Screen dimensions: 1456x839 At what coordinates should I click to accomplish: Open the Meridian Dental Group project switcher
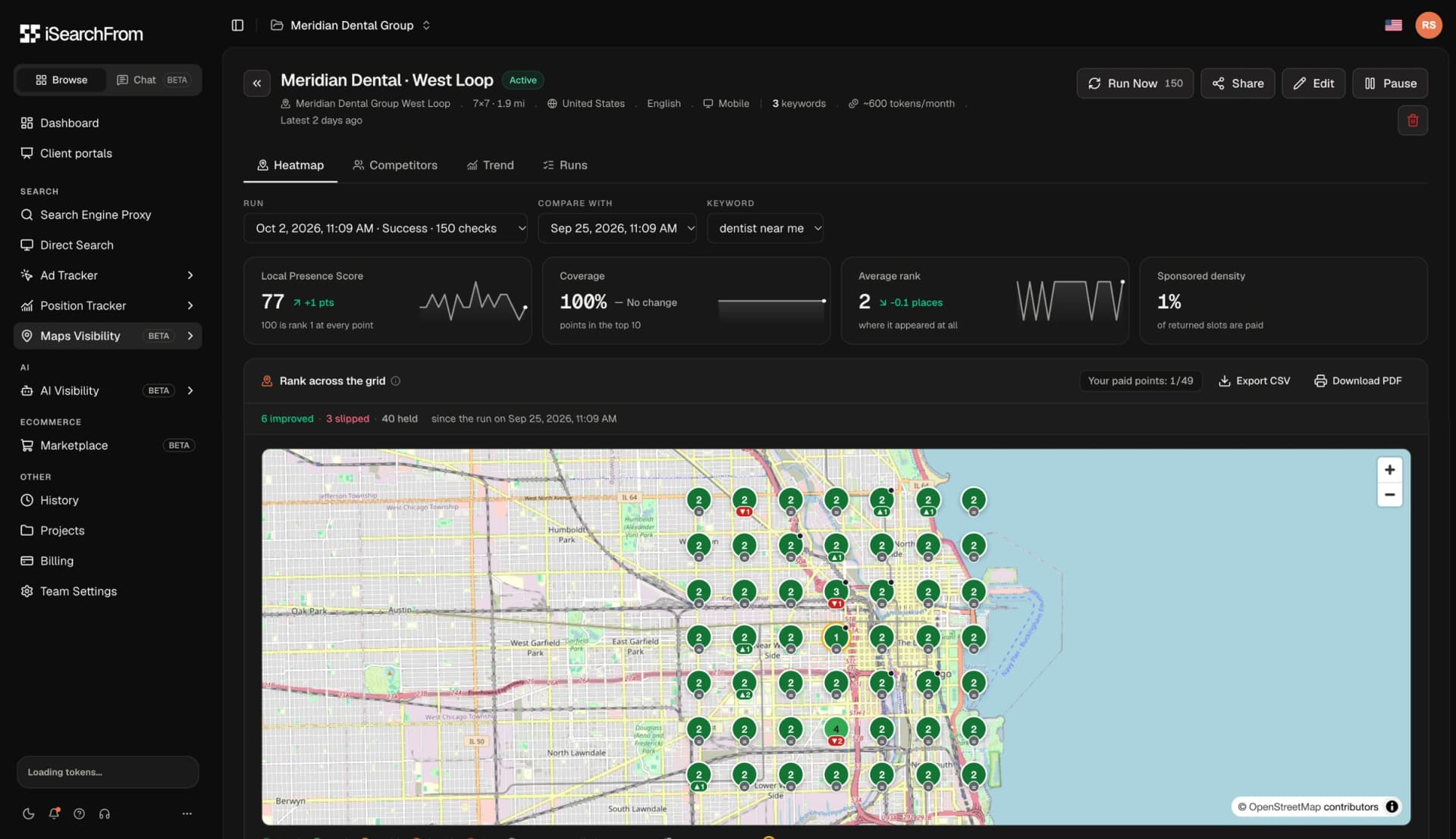350,25
